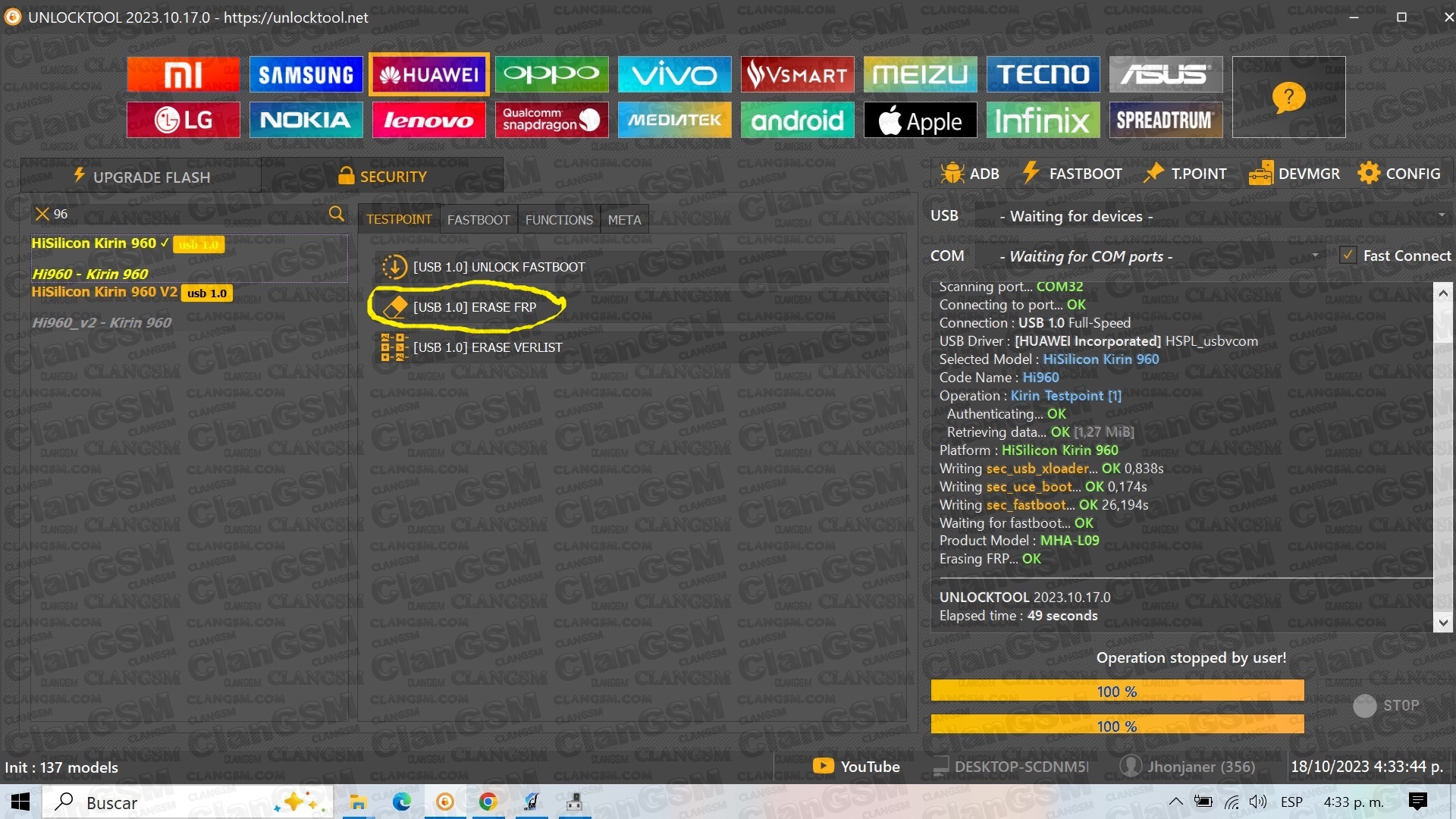
Task: Select the Samsung brand icon
Action: coord(306,74)
